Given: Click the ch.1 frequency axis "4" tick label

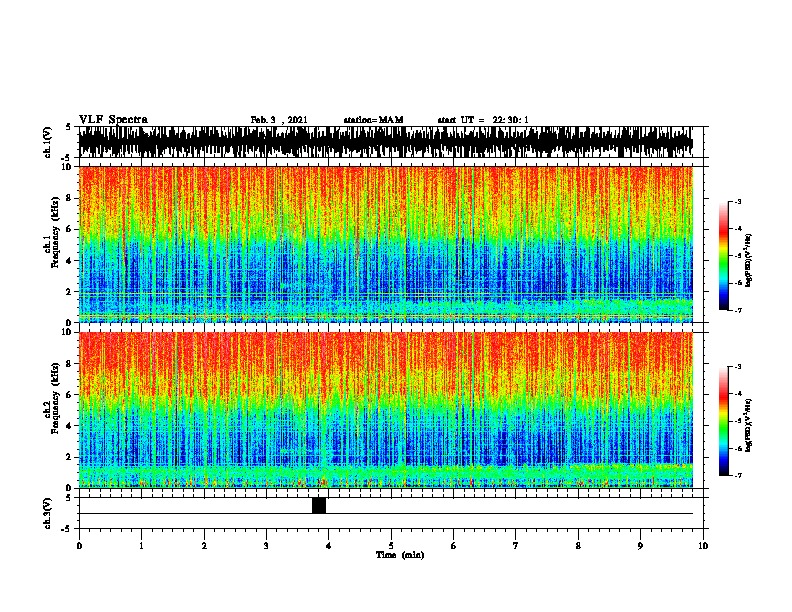Looking at the screenshot, I should point(70,261).
